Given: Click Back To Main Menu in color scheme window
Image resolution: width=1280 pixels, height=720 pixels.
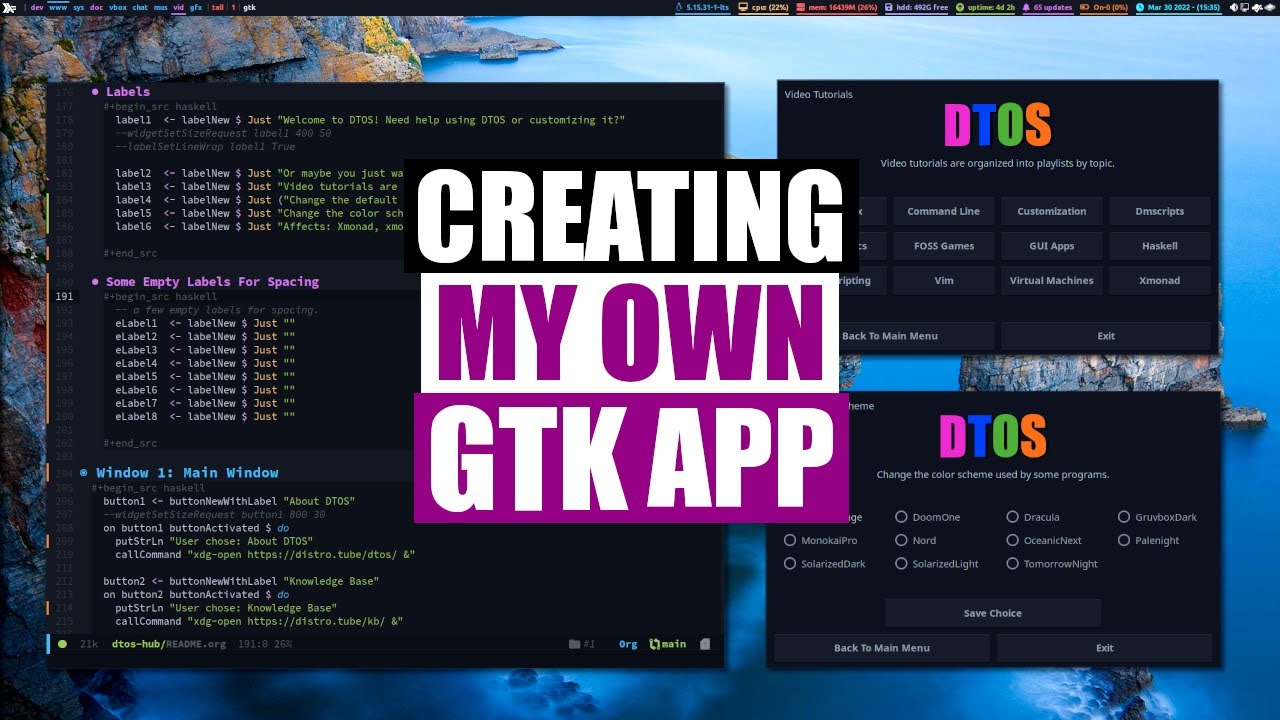Looking at the screenshot, I should tap(882, 648).
